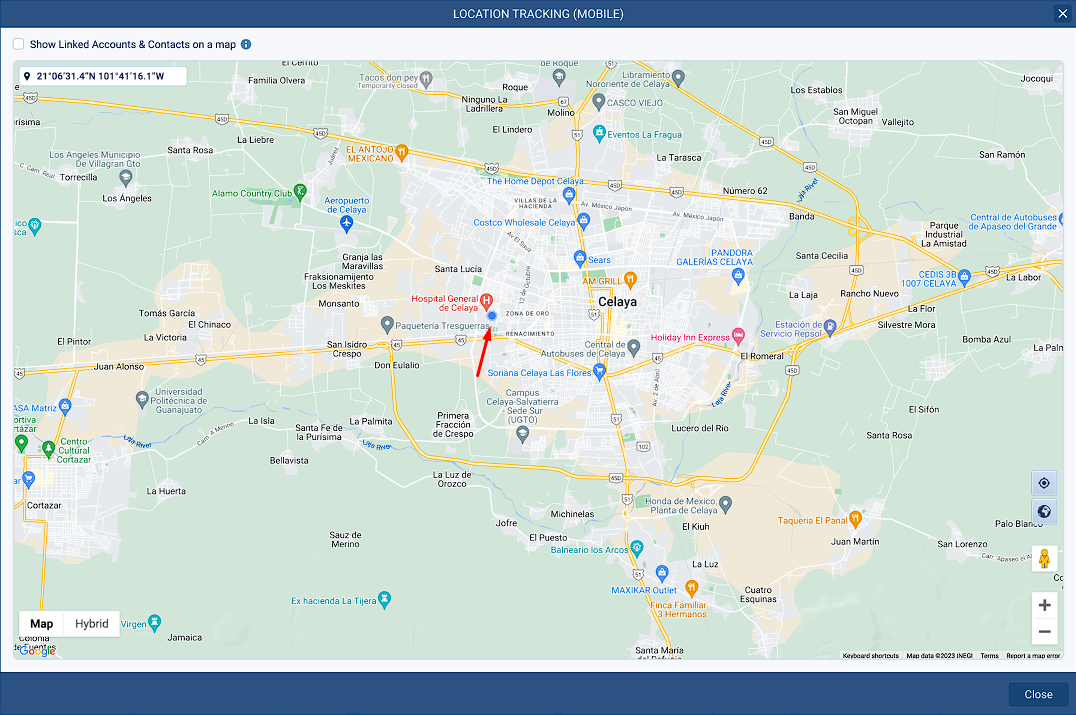The height and width of the screenshot is (715, 1076).
Task: Click the my-location target icon button
Action: pos(1044,483)
